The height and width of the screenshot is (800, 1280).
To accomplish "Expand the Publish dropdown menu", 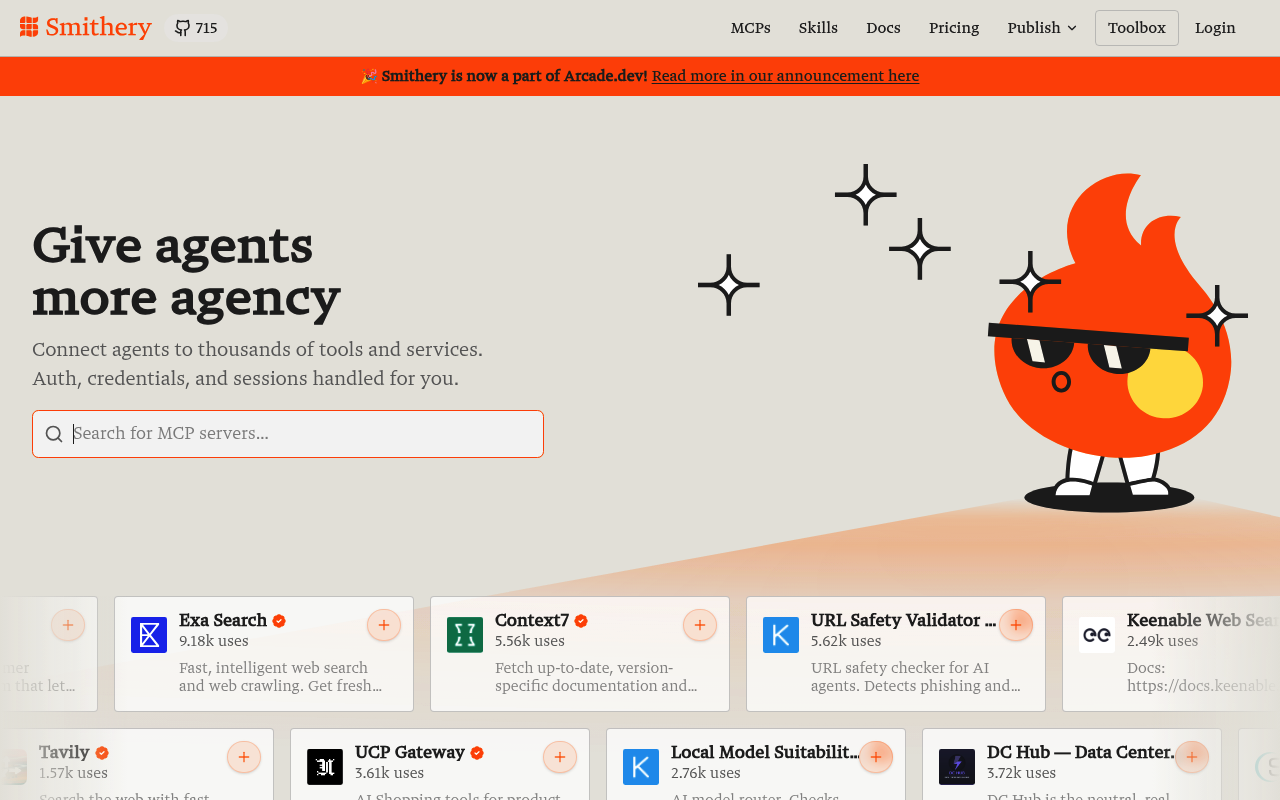I will [1042, 28].
